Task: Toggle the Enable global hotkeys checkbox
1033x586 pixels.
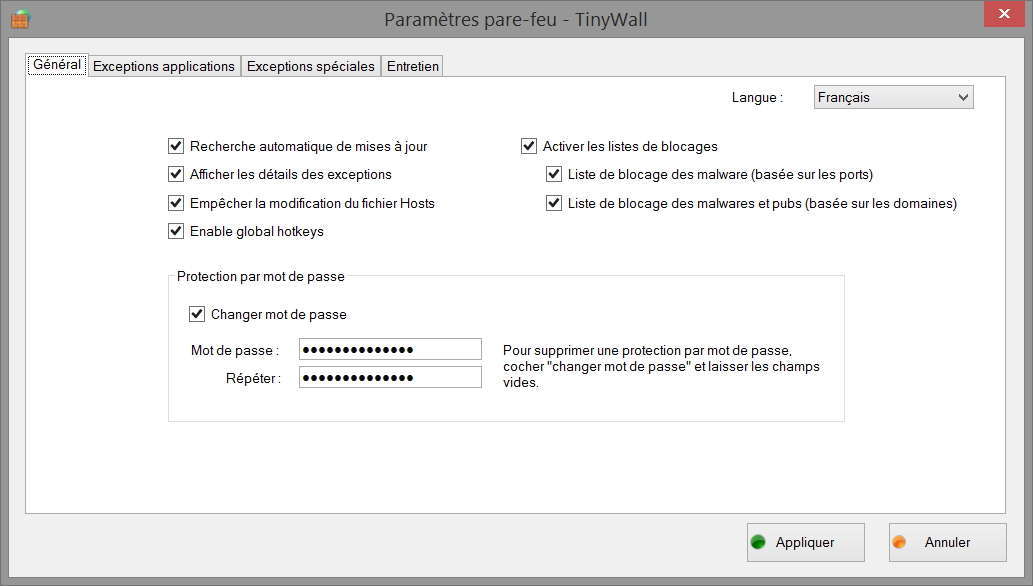Action: pos(177,231)
